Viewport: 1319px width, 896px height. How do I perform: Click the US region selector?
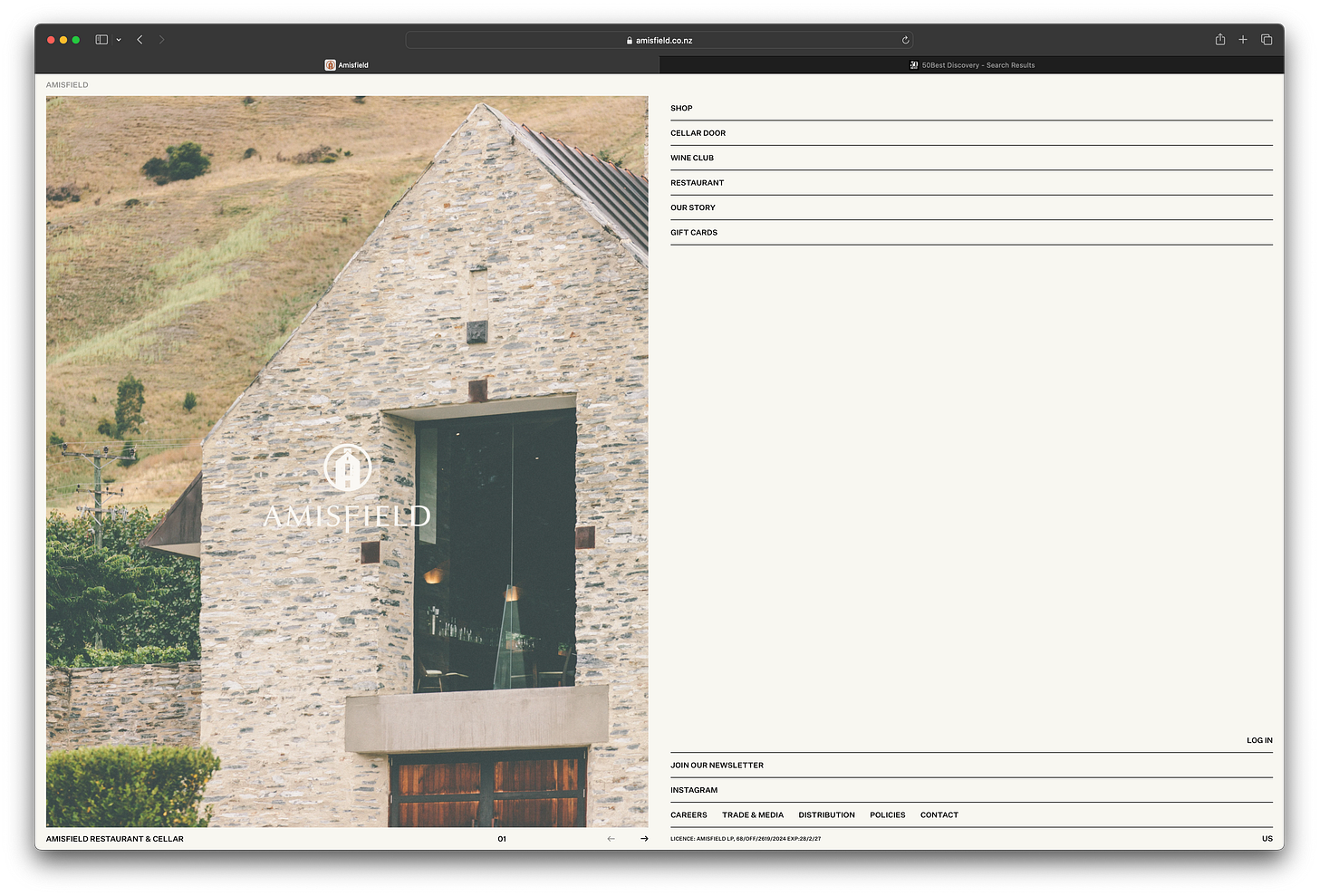click(1266, 839)
